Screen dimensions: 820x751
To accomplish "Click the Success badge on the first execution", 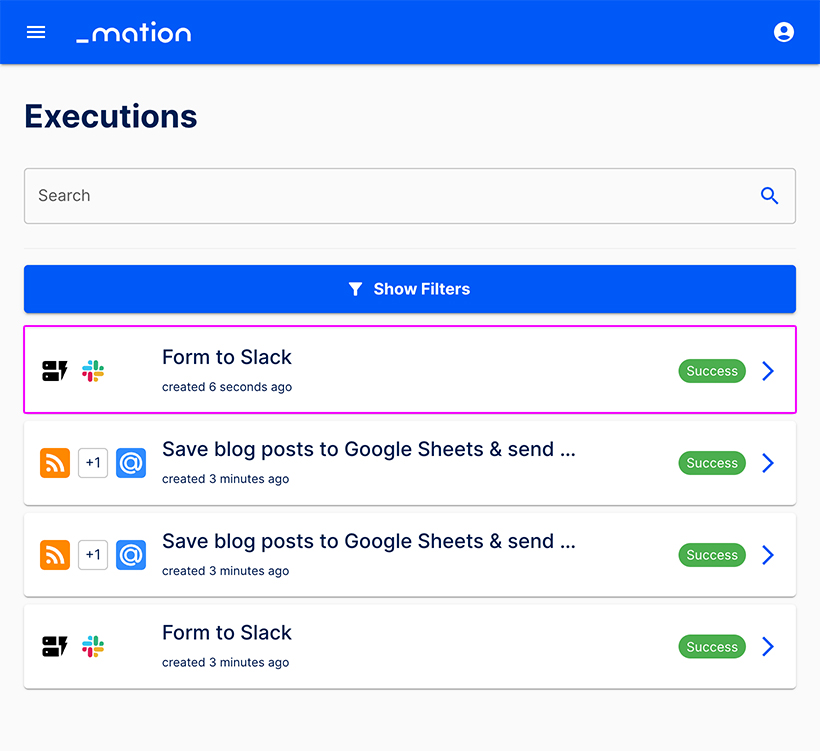I will [712, 370].
